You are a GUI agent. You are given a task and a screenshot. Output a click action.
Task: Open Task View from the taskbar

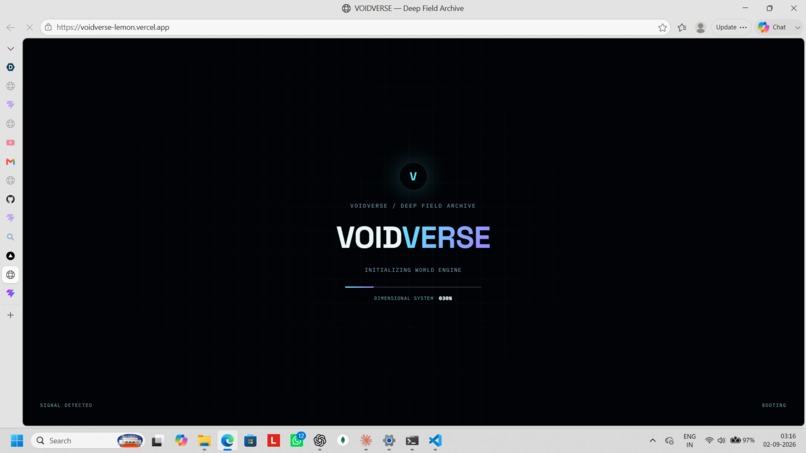tap(157, 441)
